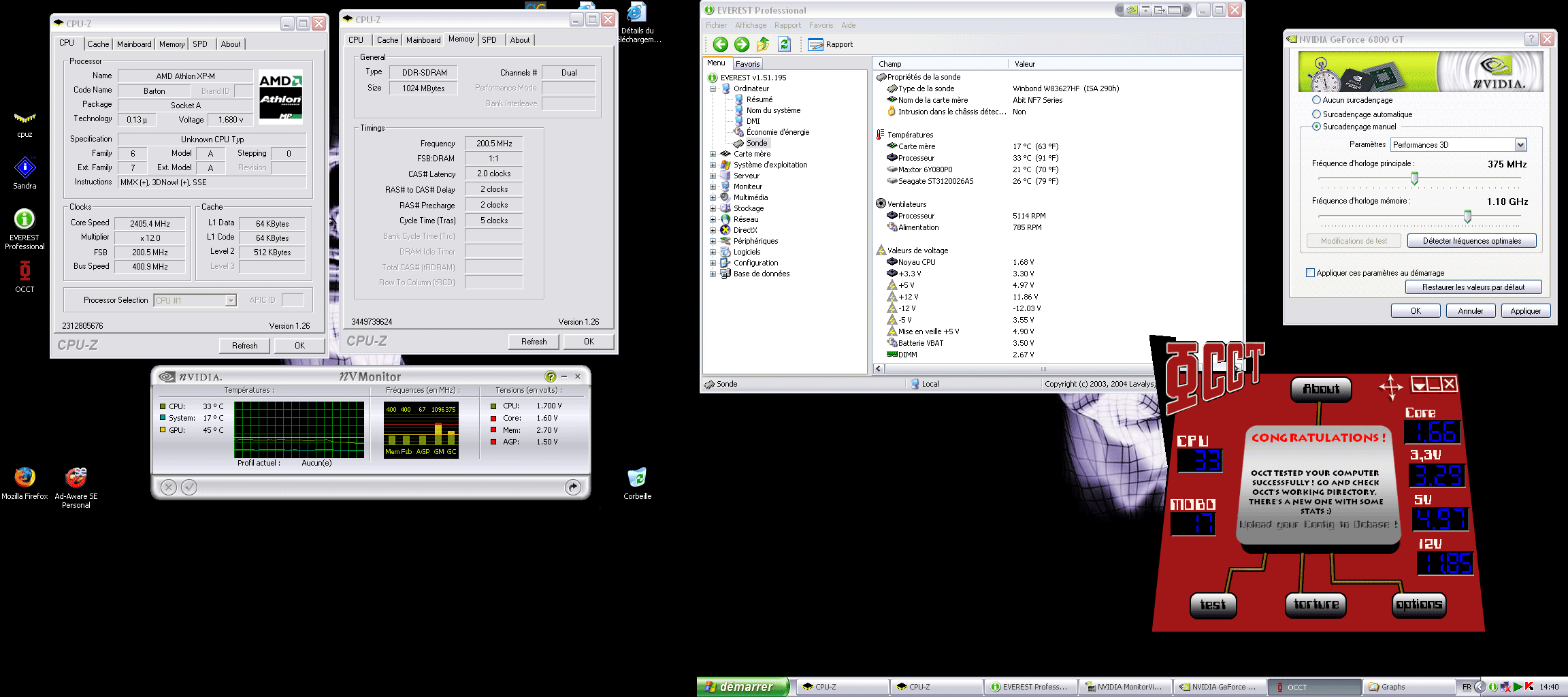Image resolution: width=1568 pixels, height=697 pixels.
Task: Click Restaurer les valeurs par défaut
Action: [x=1473, y=287]
